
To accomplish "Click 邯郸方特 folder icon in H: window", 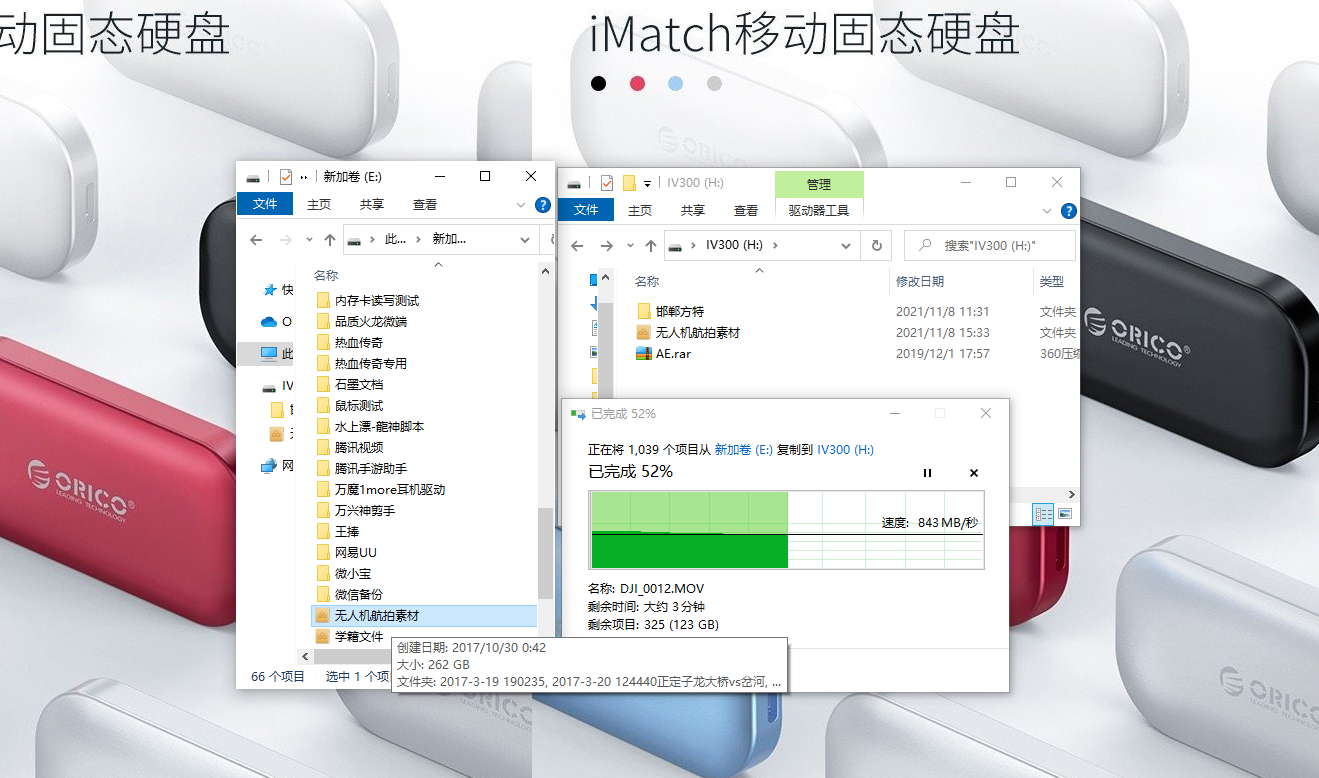I will [644, 311].
